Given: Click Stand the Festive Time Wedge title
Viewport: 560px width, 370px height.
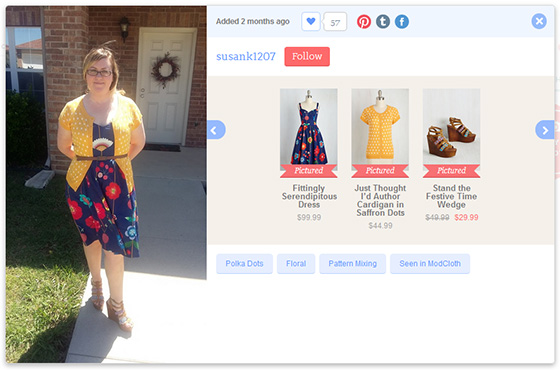Looking at the screenshot, I should [451, 196].
